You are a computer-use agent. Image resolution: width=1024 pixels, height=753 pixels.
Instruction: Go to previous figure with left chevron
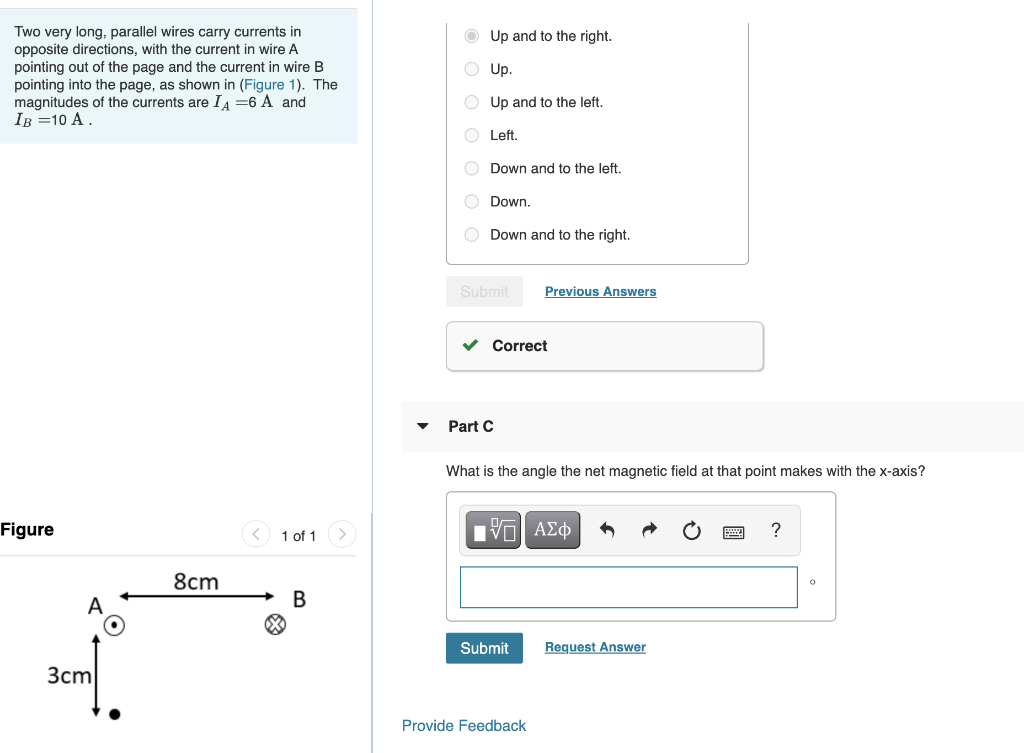pyautogui.click(x=256, y=534)
